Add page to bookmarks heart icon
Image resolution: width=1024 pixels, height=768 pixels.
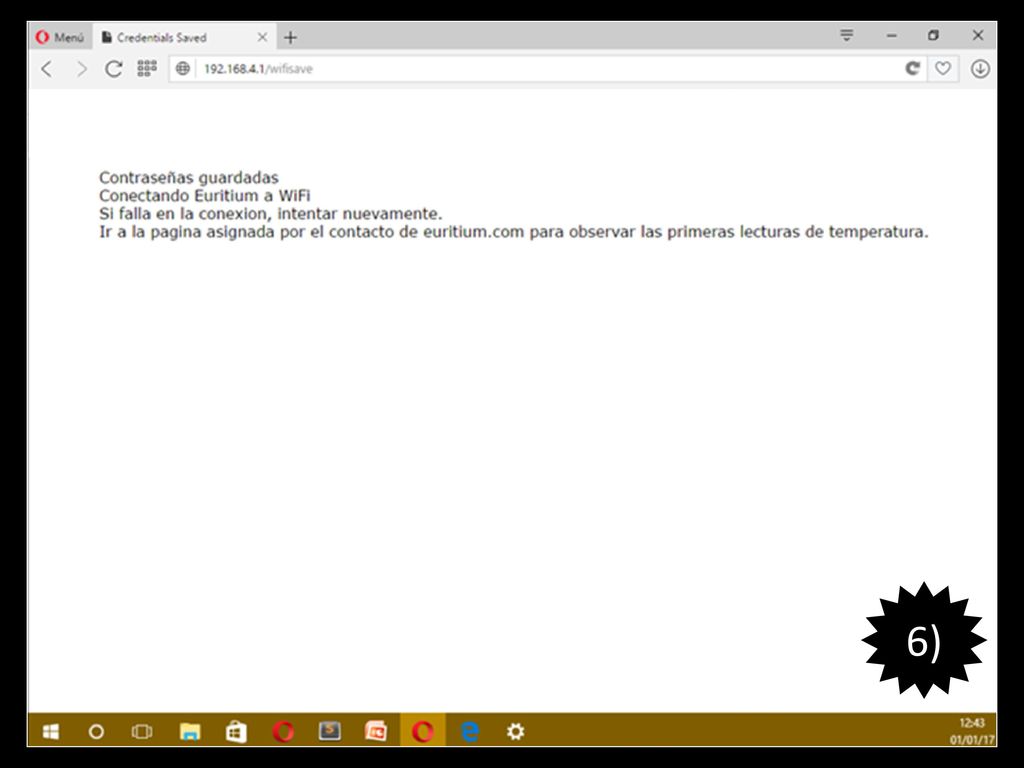pyautogui.click(x=942, y=68)
